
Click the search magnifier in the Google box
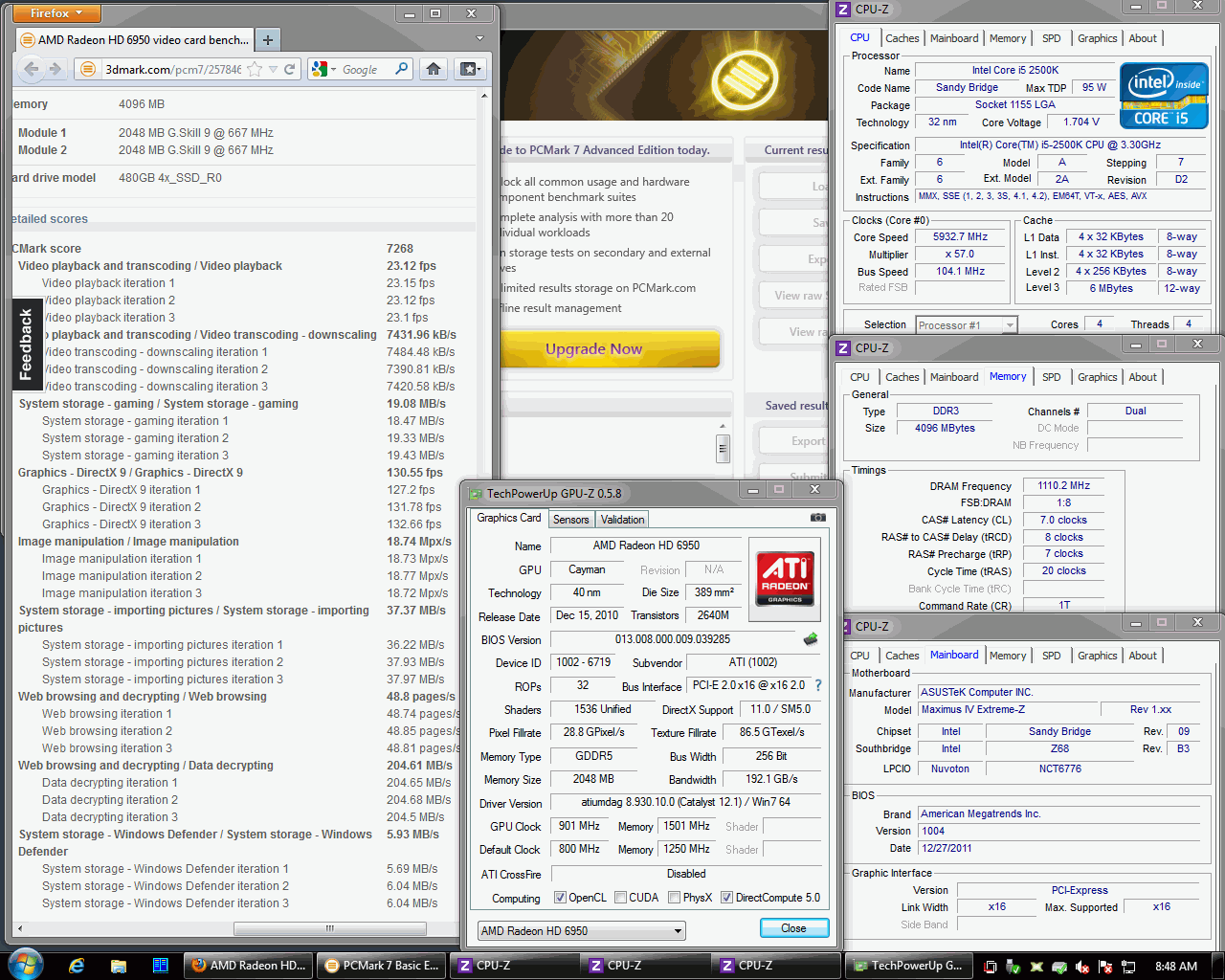(x=402, y=69)
